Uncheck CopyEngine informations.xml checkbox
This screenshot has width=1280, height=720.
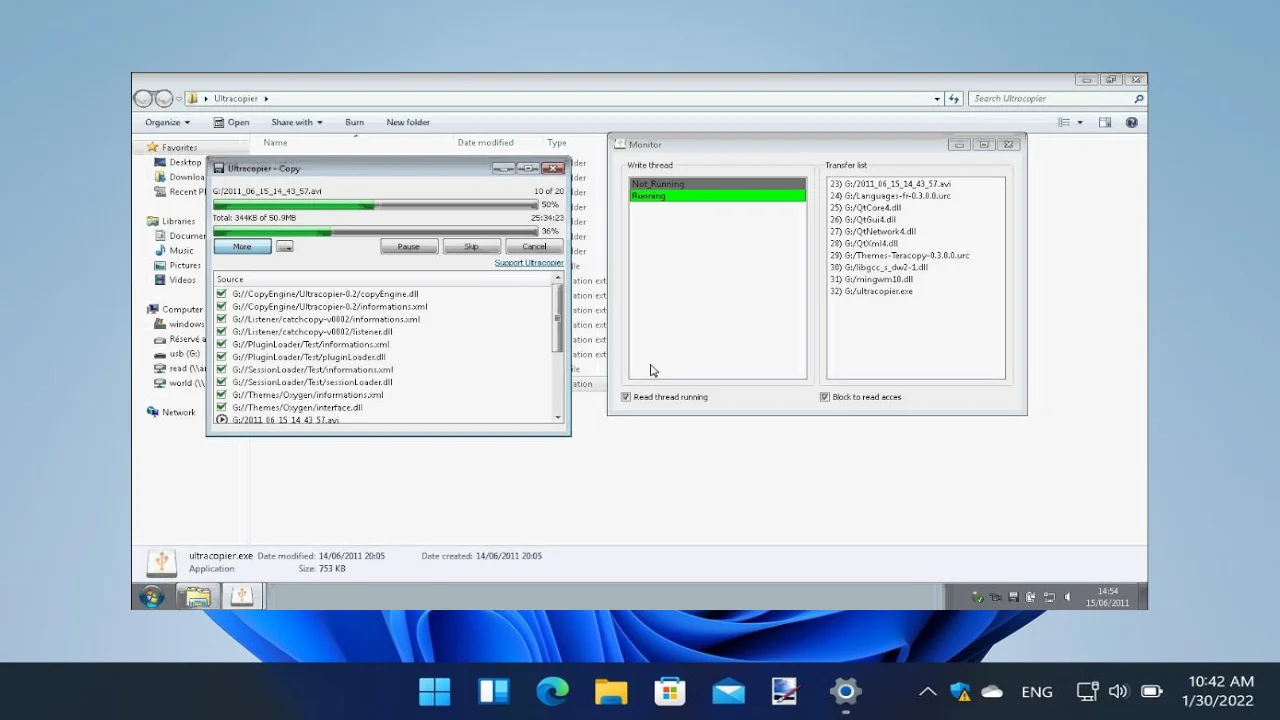coord(221,307)
